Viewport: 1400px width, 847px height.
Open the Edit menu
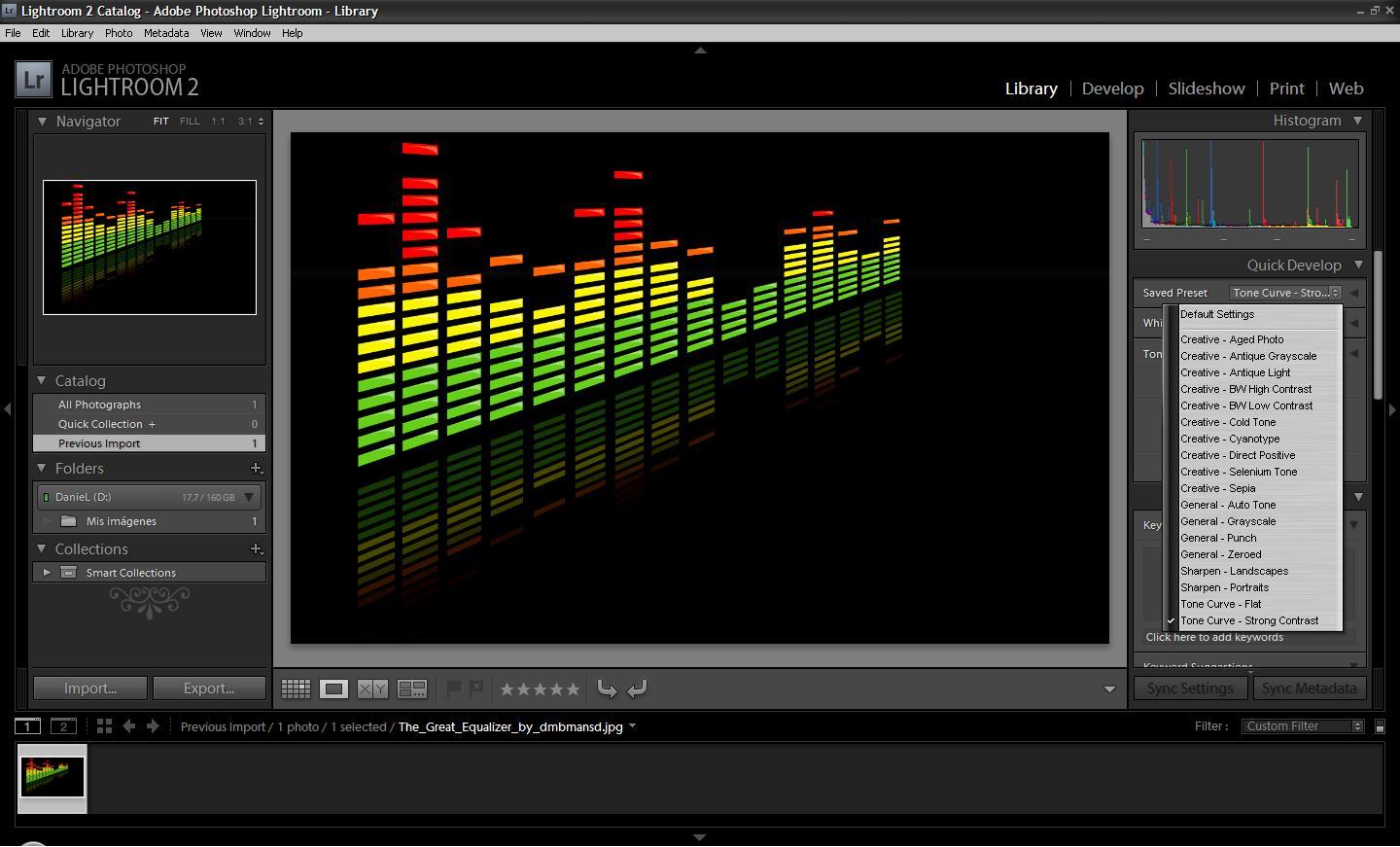[41, 33]
